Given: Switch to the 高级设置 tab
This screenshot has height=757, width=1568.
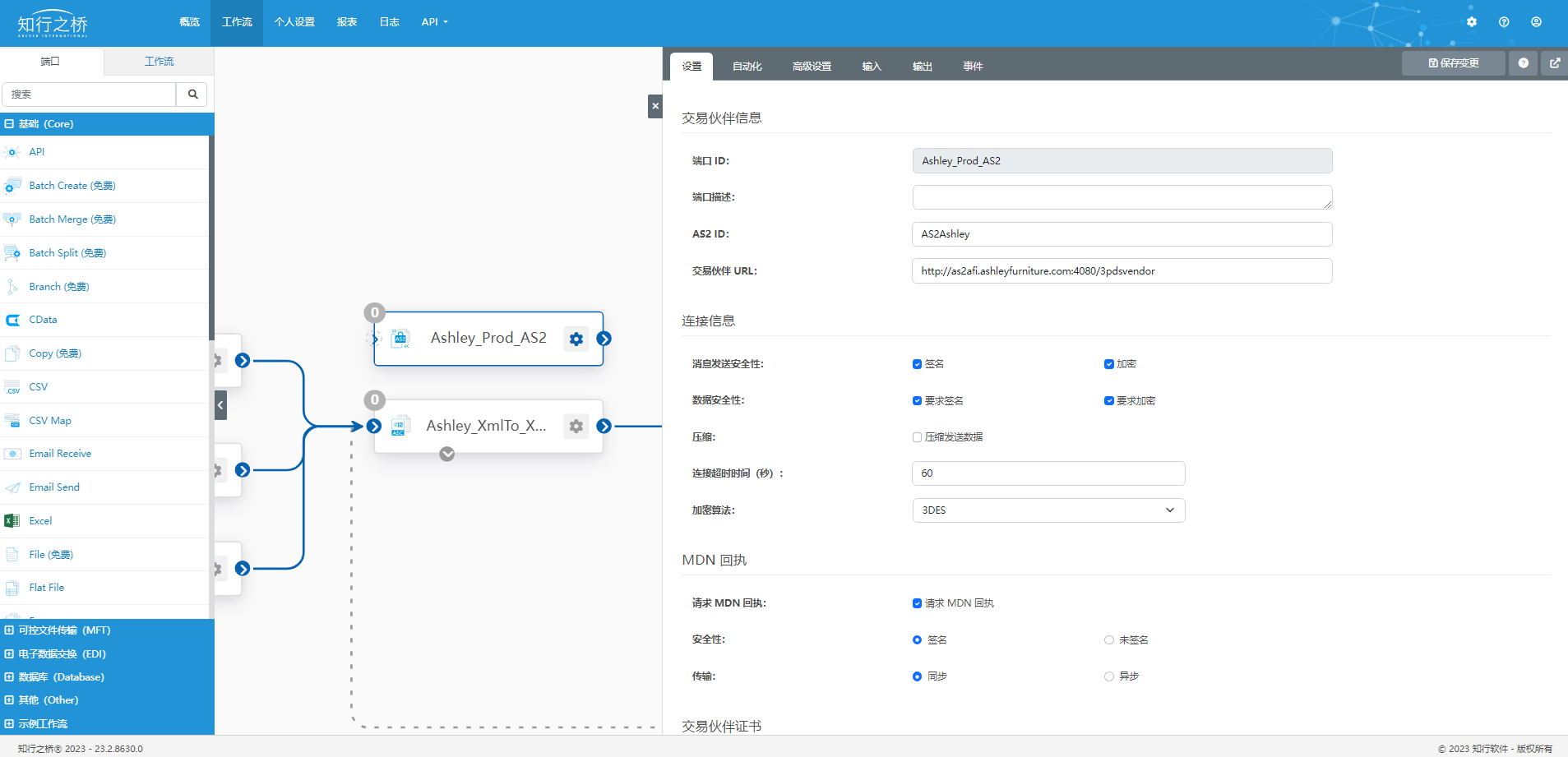Looking at the screenshot, I should pos(812,67).
